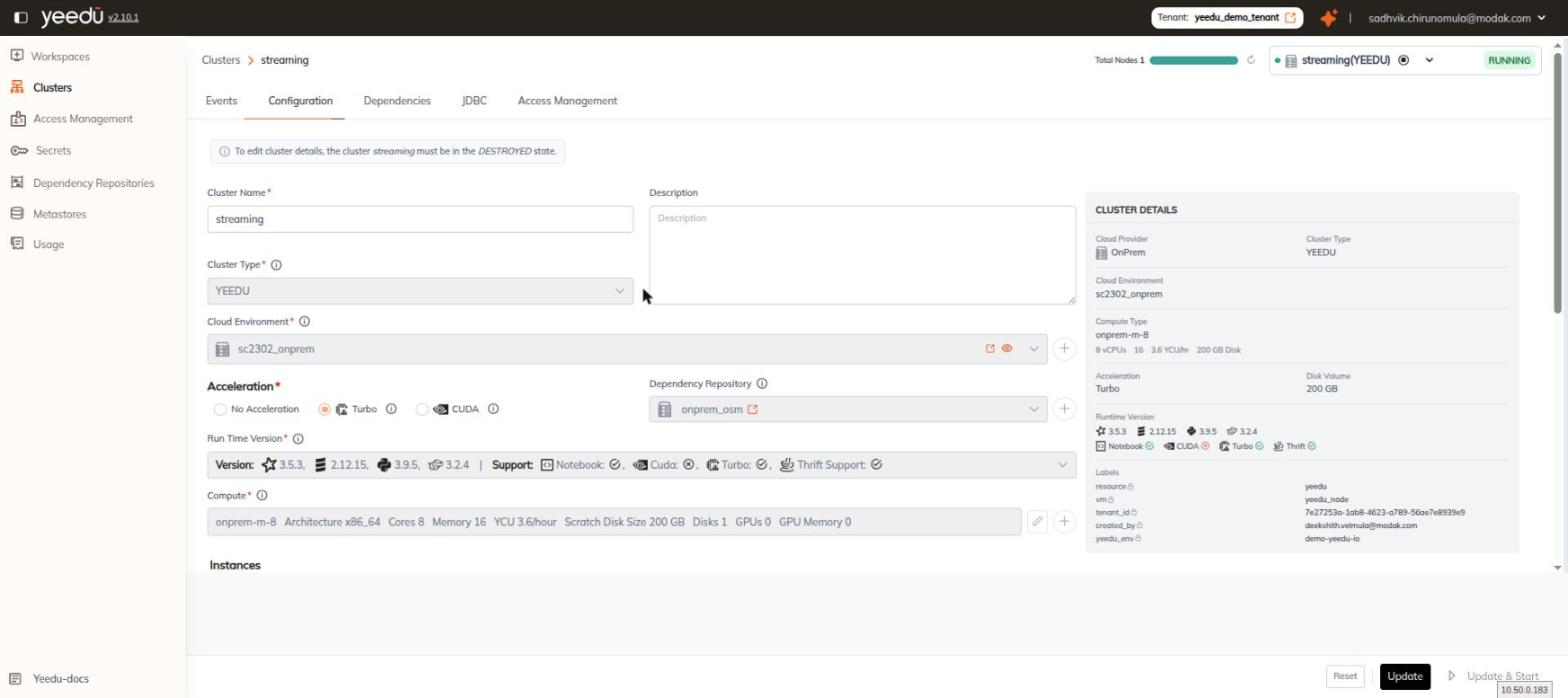Open the Compute onprem-m-8 selector
The image size is (1568, 698).
[614, 522]
